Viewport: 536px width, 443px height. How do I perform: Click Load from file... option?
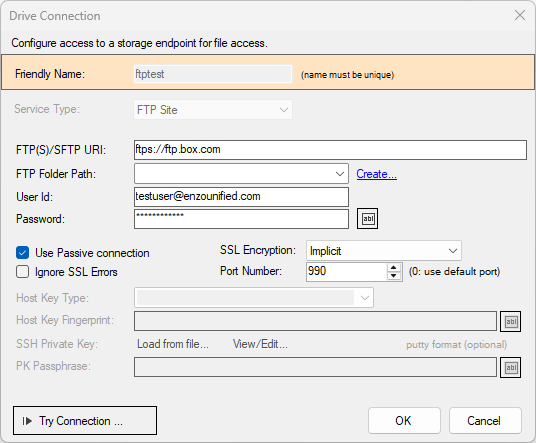(x=173, y=344)
